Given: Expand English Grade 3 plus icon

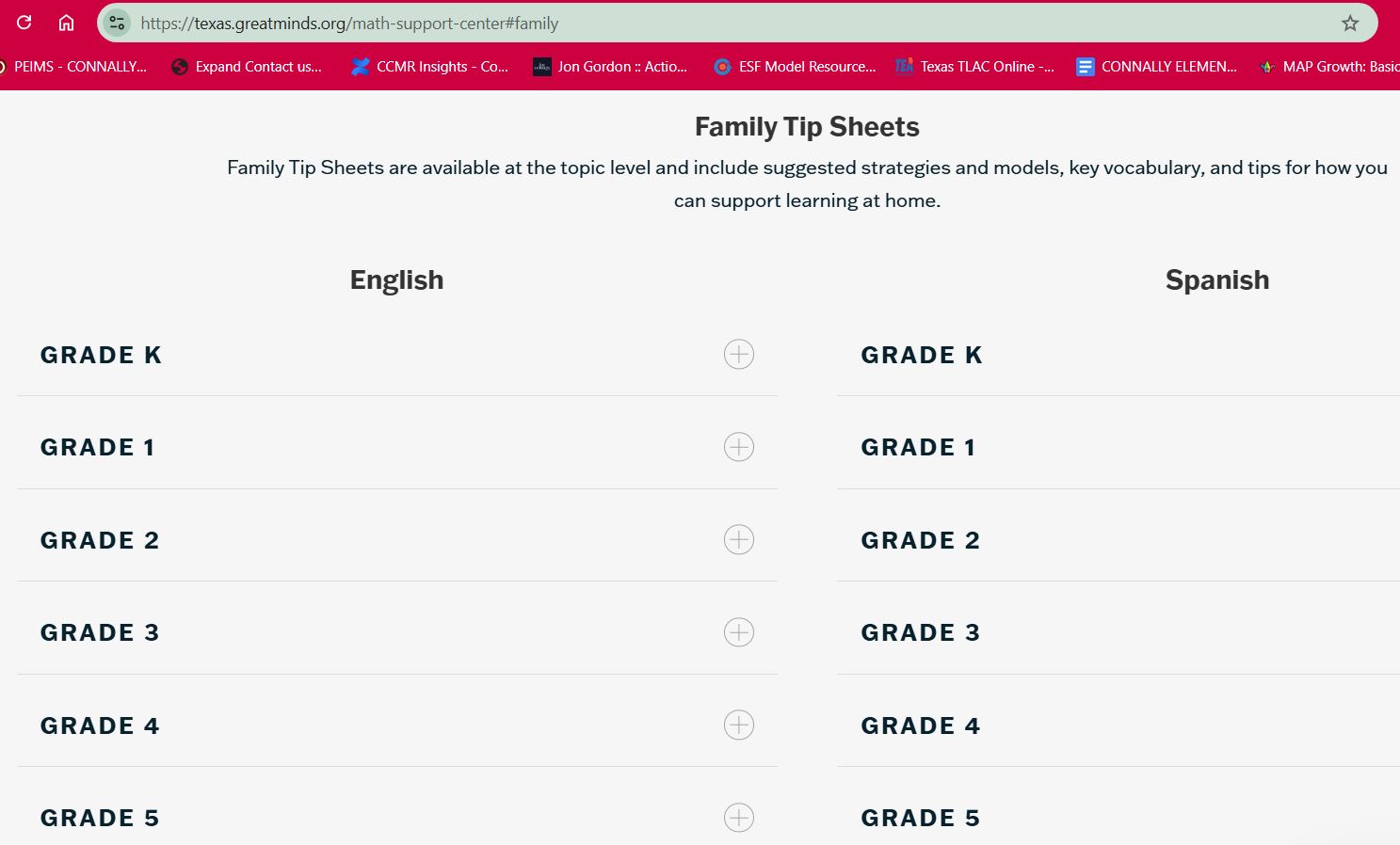Looking at the screenshot, I should [739, 632].
